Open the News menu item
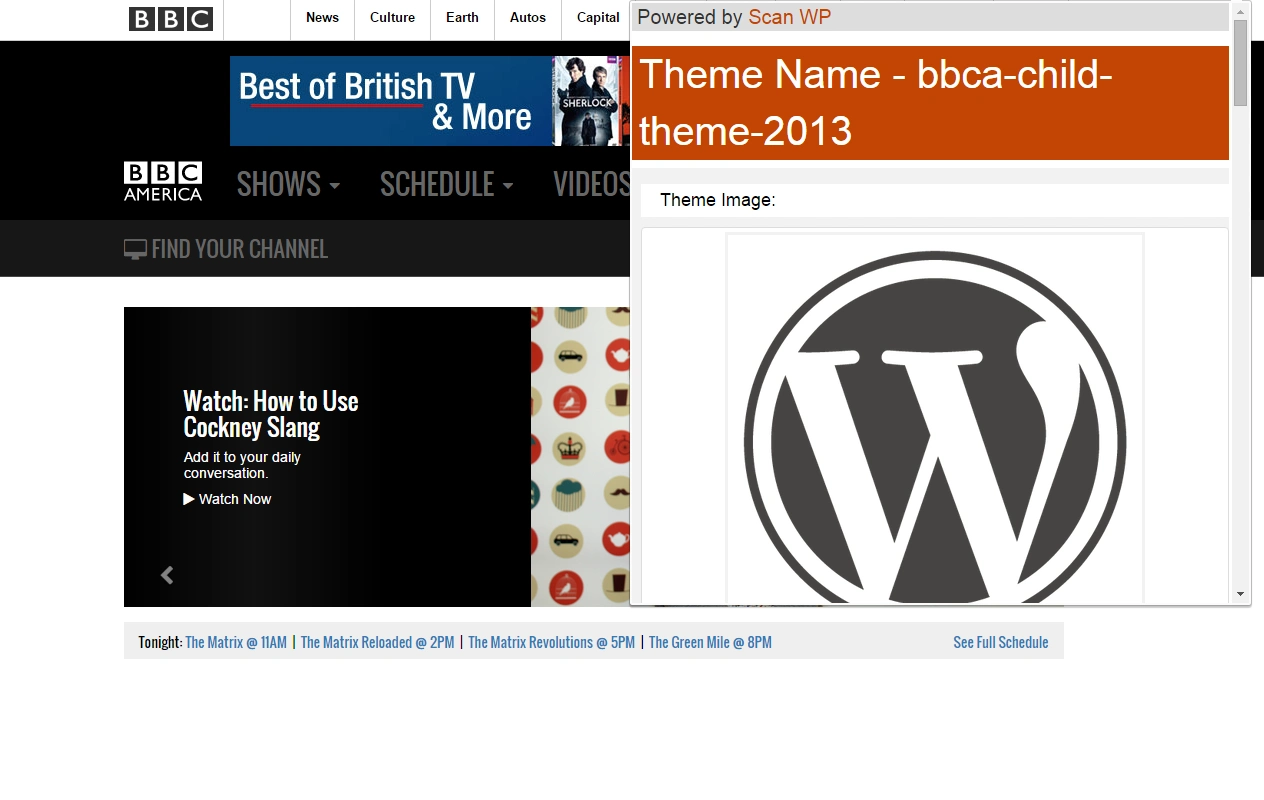The width and height of the screenshot is (1264, 800). click(322, 18)
